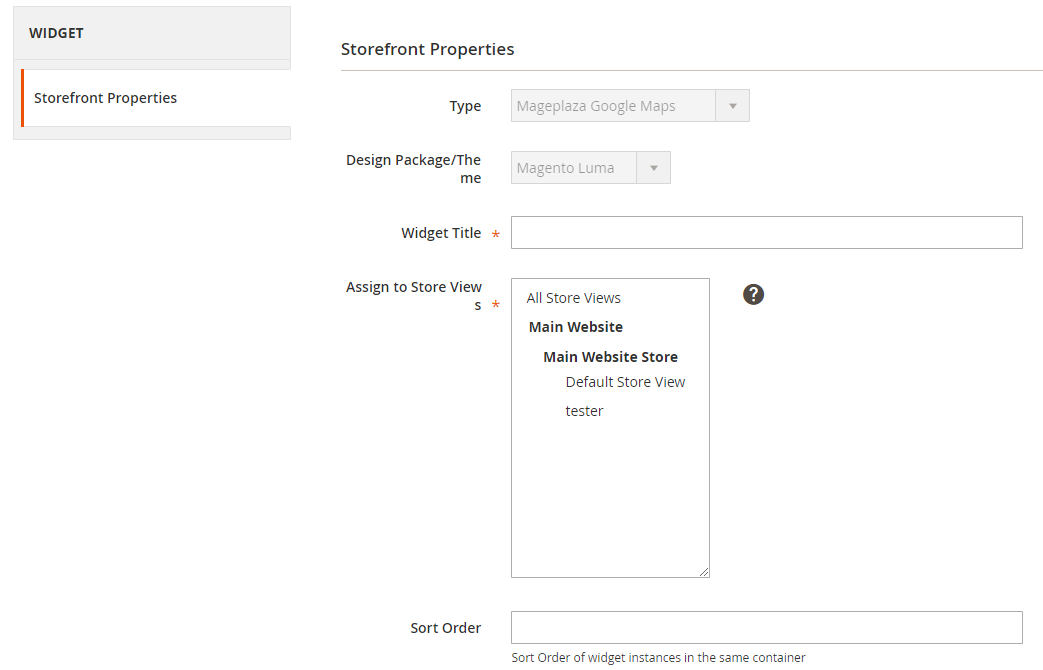Select Default Store View in list
This screenshot has width=1043, height=670.
pyautogui.click(x=625, y=382)
